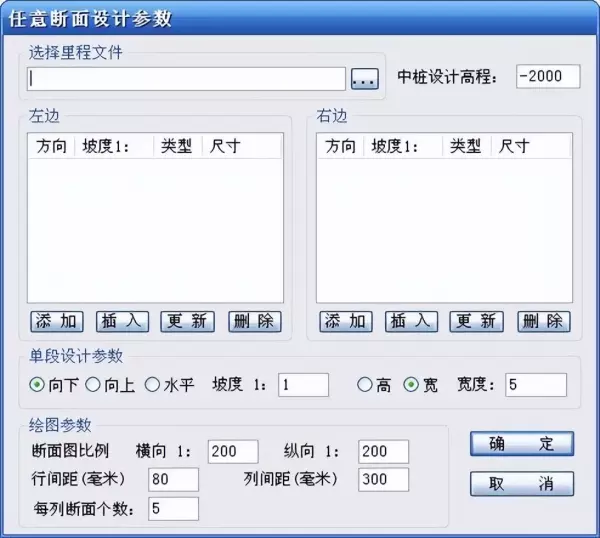The image size is (600, 538).
Task: Click 删除 button in 右边 group
Action: click(x=544, y=321)
